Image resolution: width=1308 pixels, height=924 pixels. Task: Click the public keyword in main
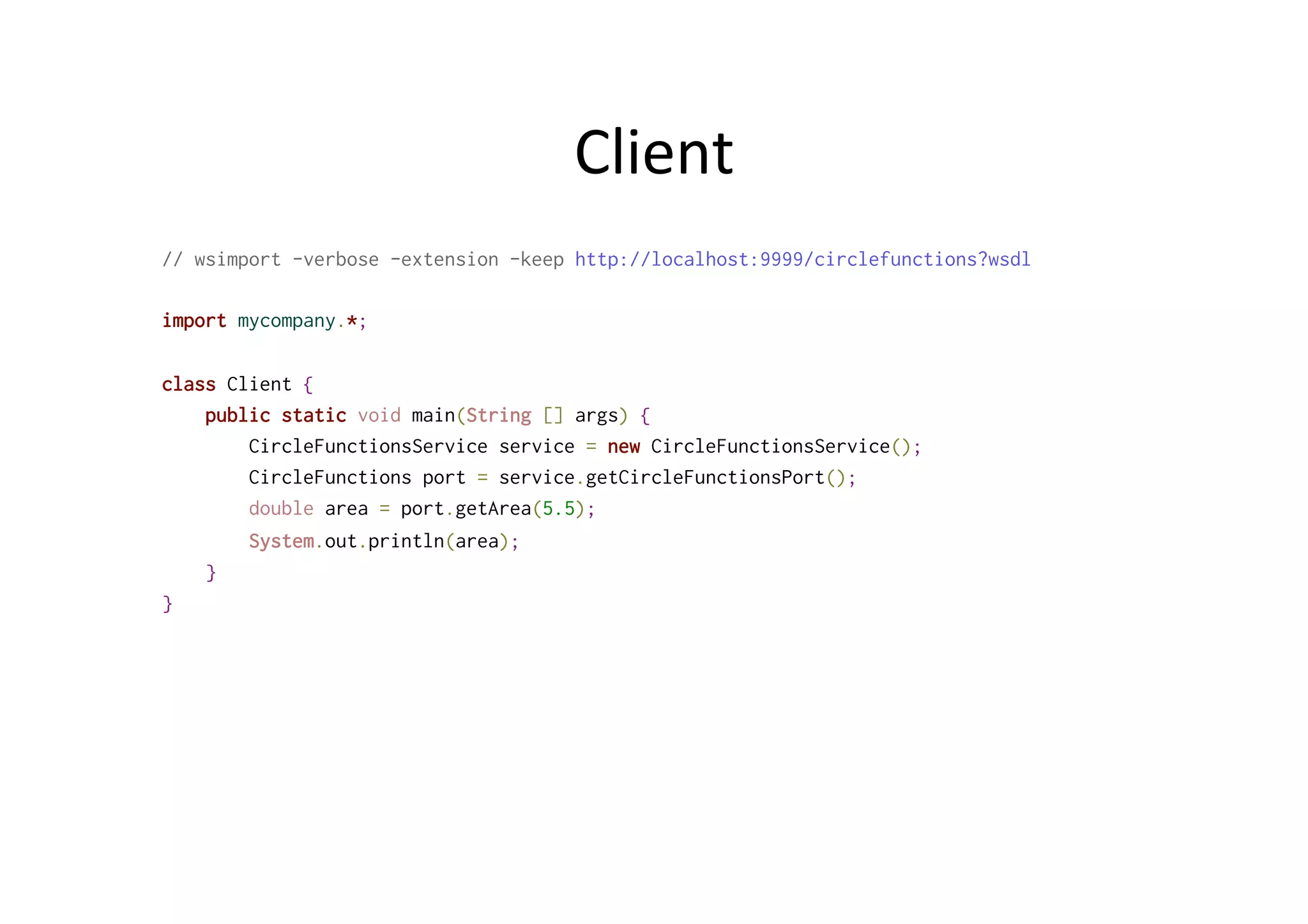pyautogui.click(x=238, y=415)
